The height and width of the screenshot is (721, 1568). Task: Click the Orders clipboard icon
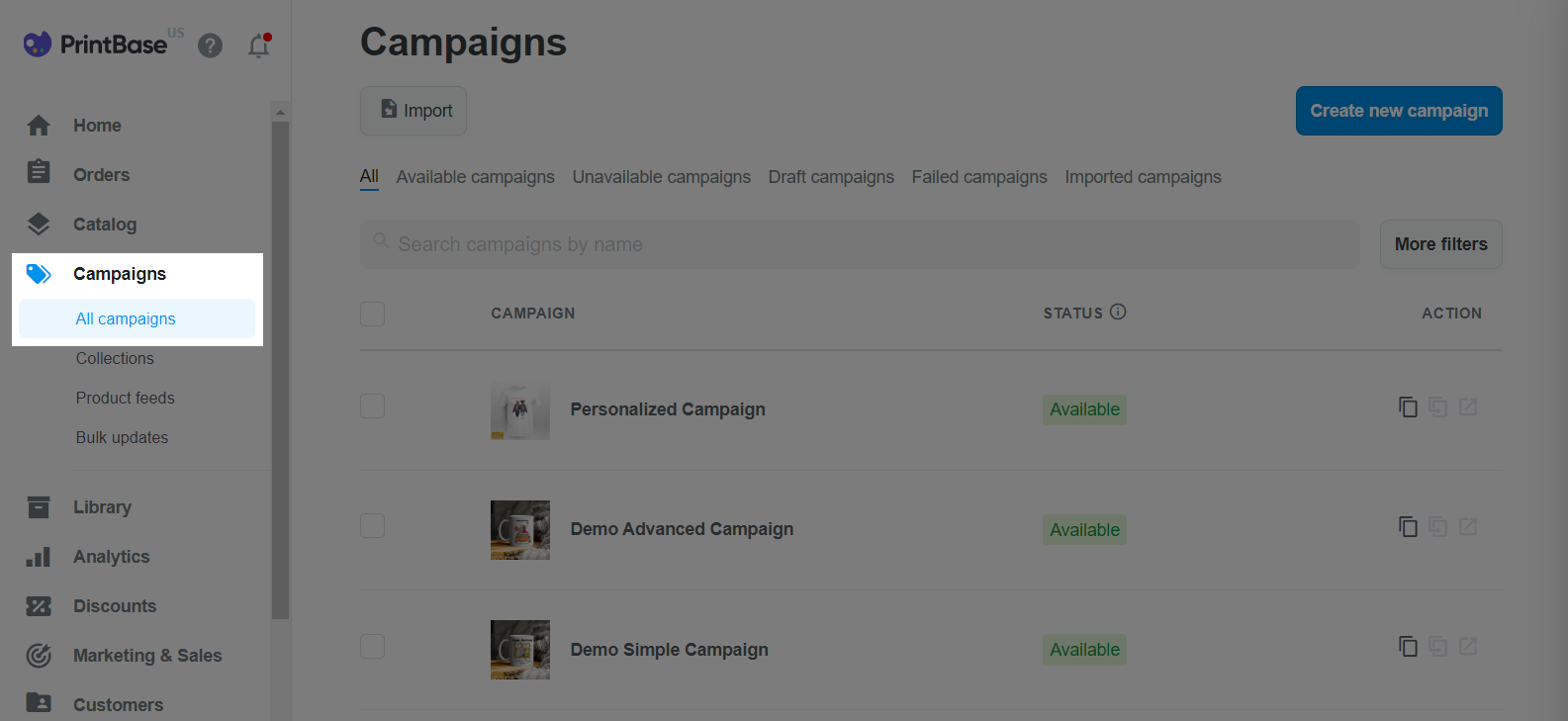[x=39, y=172]
